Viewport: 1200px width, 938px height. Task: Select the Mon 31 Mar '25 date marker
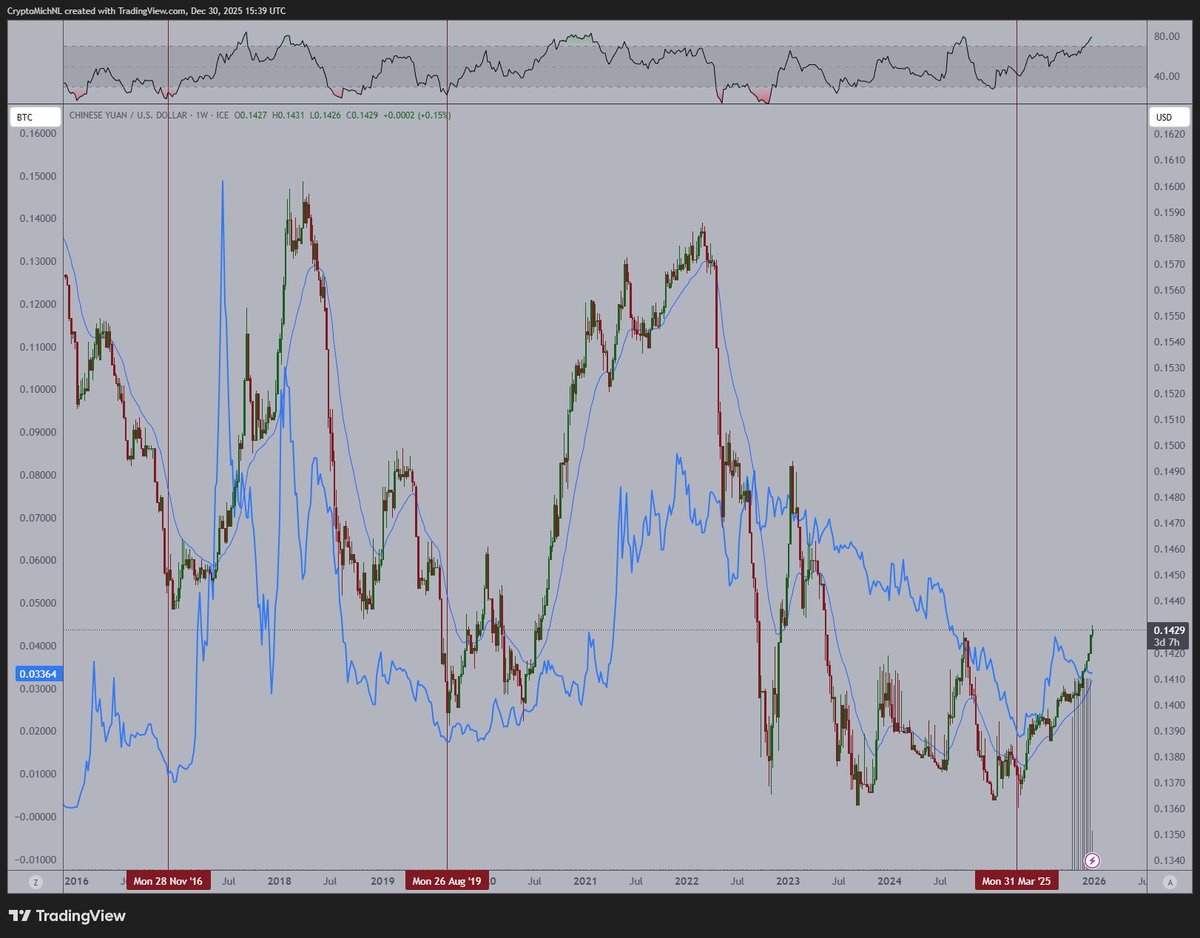[x=1017, y=882]
